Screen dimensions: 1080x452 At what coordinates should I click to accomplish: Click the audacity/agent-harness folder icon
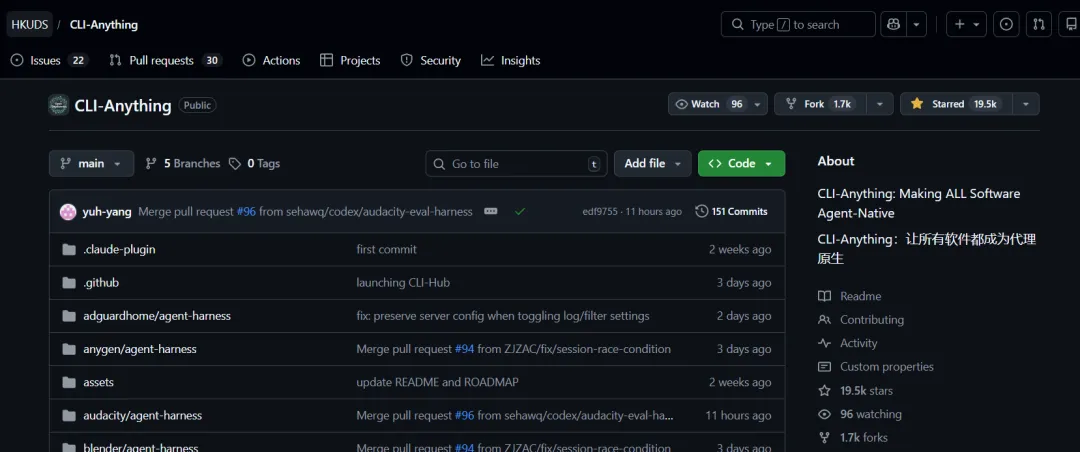(69, 415)
